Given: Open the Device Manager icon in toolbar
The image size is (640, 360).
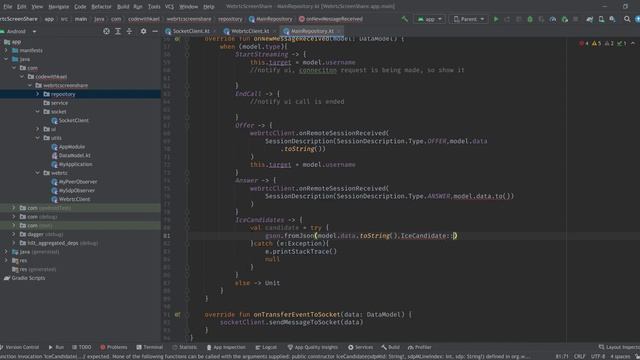Looking at the screenshot, I should (x=601, y=19).
